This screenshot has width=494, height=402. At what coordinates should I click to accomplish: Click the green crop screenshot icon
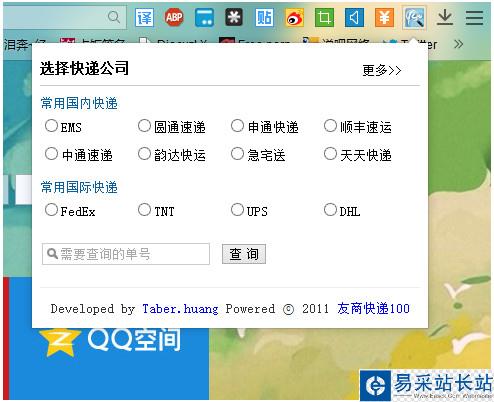(x=324, y=17)
